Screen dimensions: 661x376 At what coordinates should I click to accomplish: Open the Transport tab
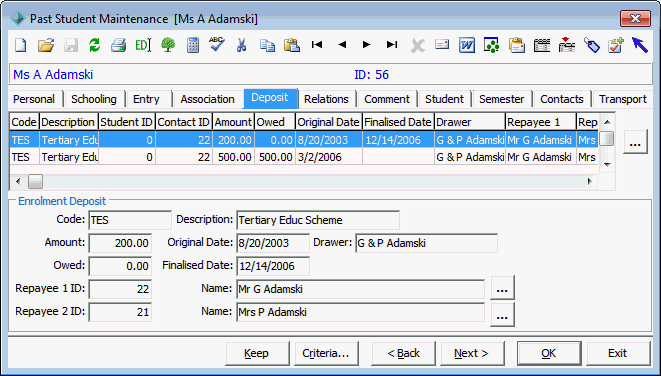623,99
